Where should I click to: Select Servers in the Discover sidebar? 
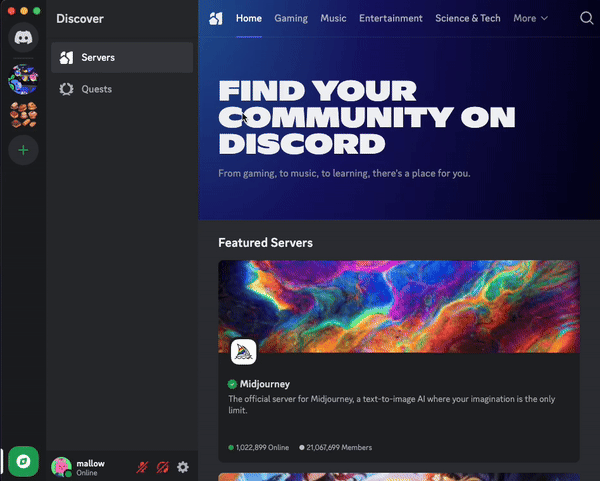click(x=122, y=57)
